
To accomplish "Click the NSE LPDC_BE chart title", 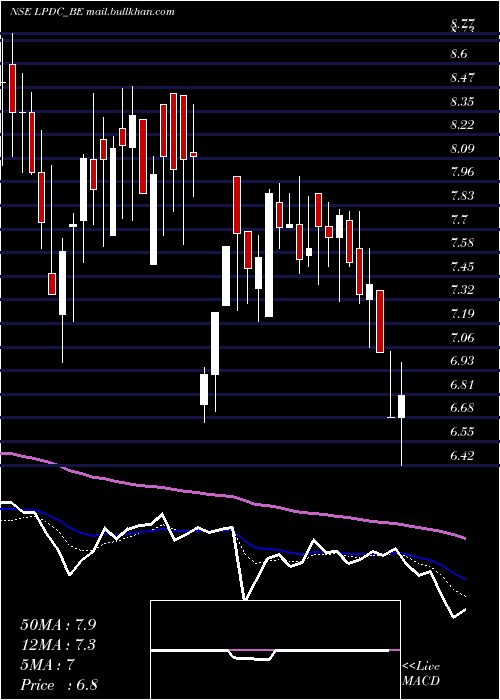I will tap(92, 12).
